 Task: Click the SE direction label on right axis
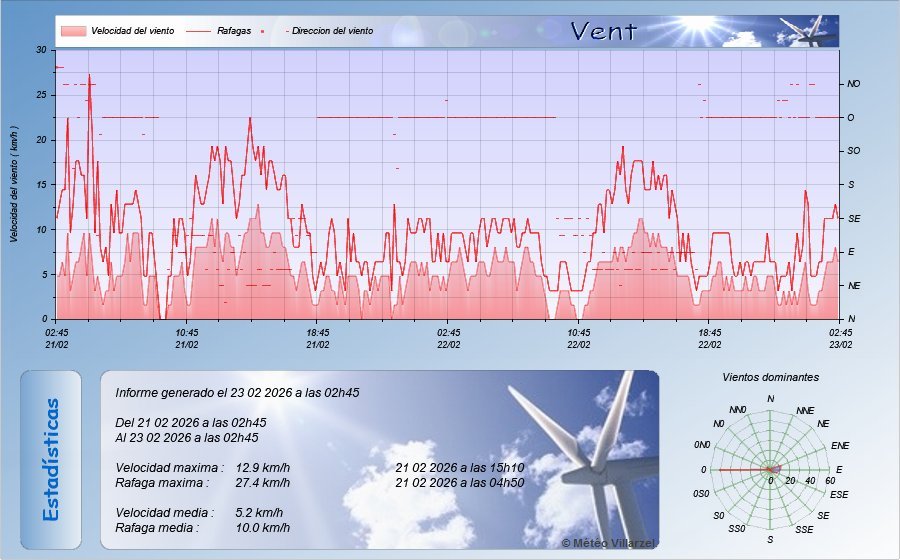pos(853,218)
